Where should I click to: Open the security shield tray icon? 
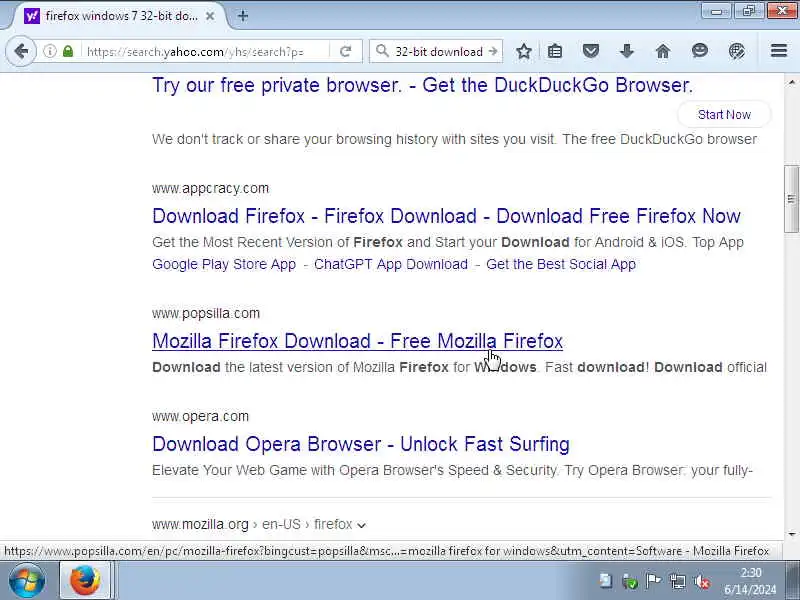click(x=630, y=581)
